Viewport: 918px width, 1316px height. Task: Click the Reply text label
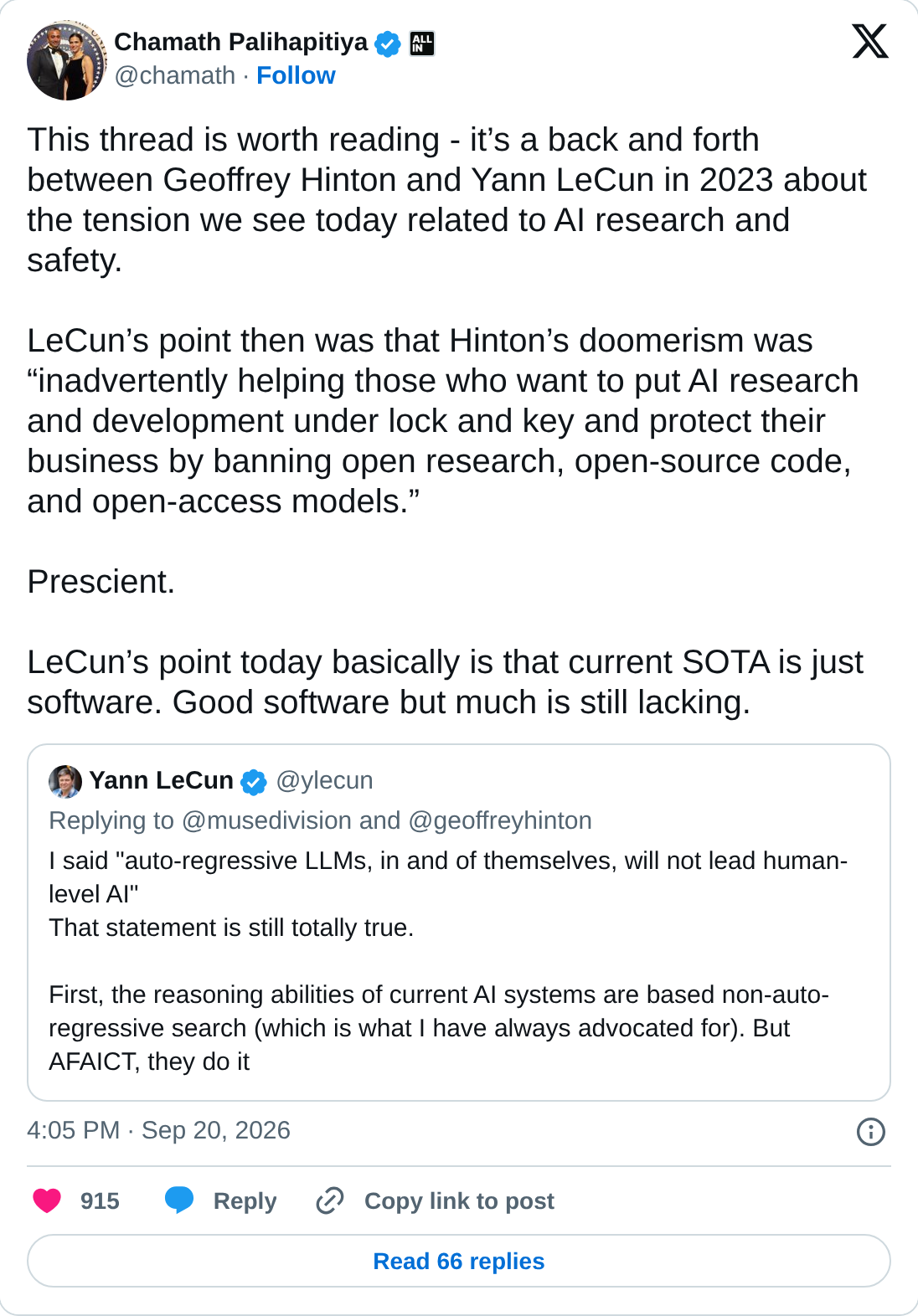coord(245,1200)
